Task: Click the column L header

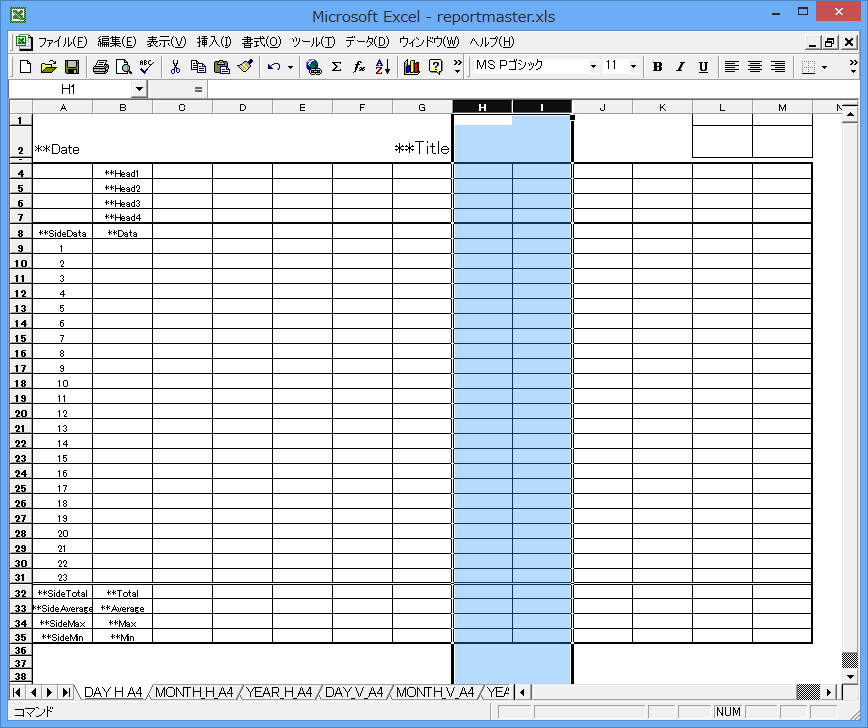Action: (x=722, y=107)
